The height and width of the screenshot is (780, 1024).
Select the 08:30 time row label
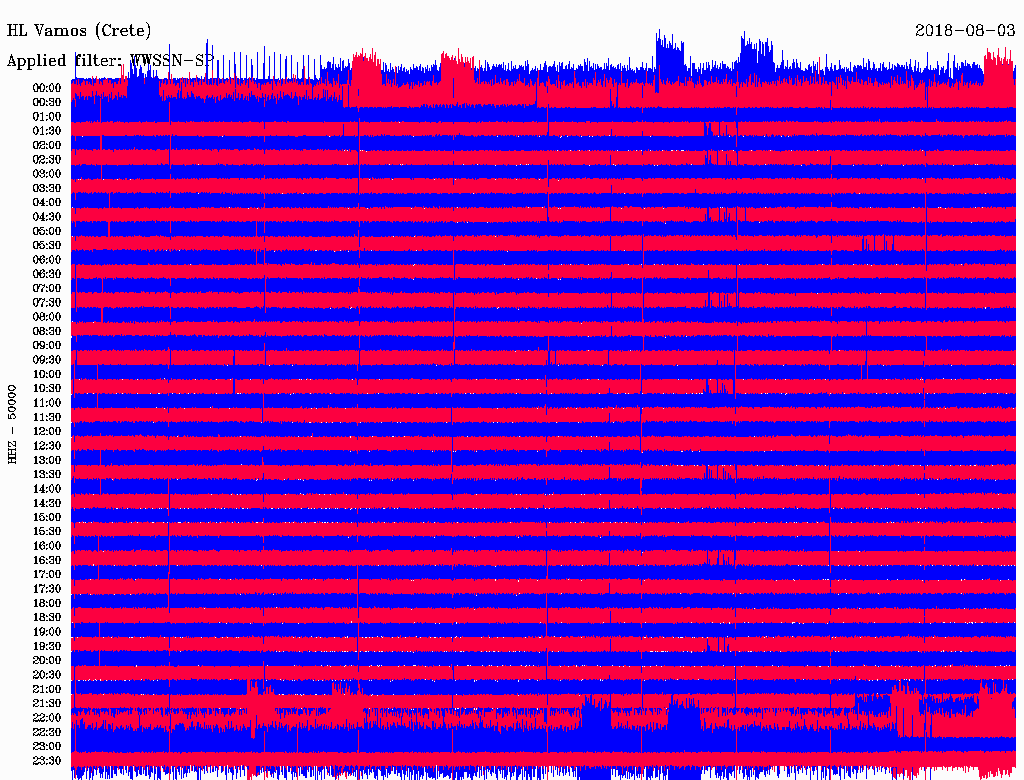click(47, 331)
